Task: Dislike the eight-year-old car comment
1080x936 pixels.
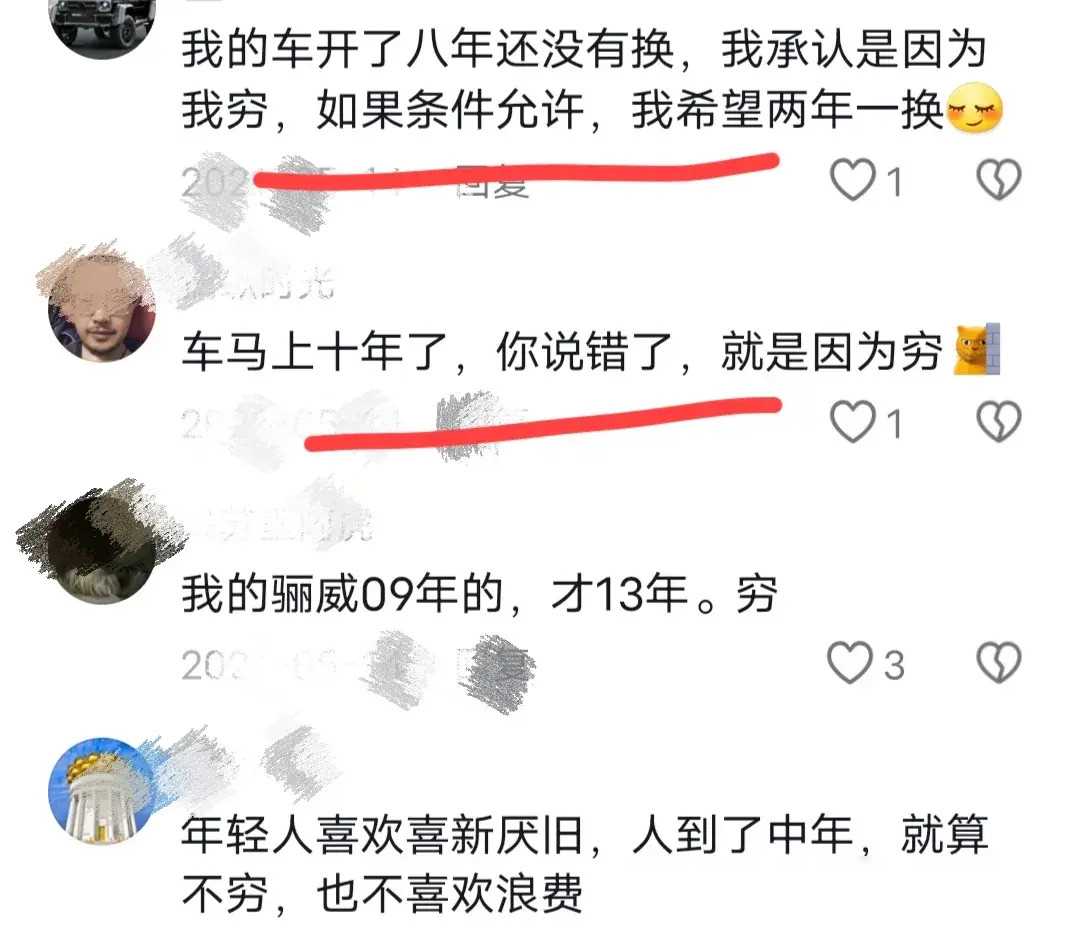Action: [x=999, y=180]
